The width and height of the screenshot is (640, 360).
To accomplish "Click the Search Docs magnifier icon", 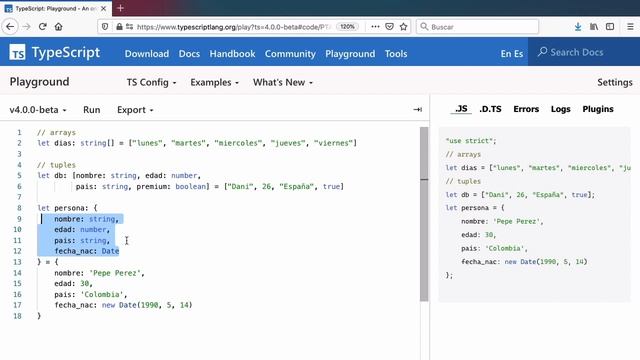I will coord(542,52).
